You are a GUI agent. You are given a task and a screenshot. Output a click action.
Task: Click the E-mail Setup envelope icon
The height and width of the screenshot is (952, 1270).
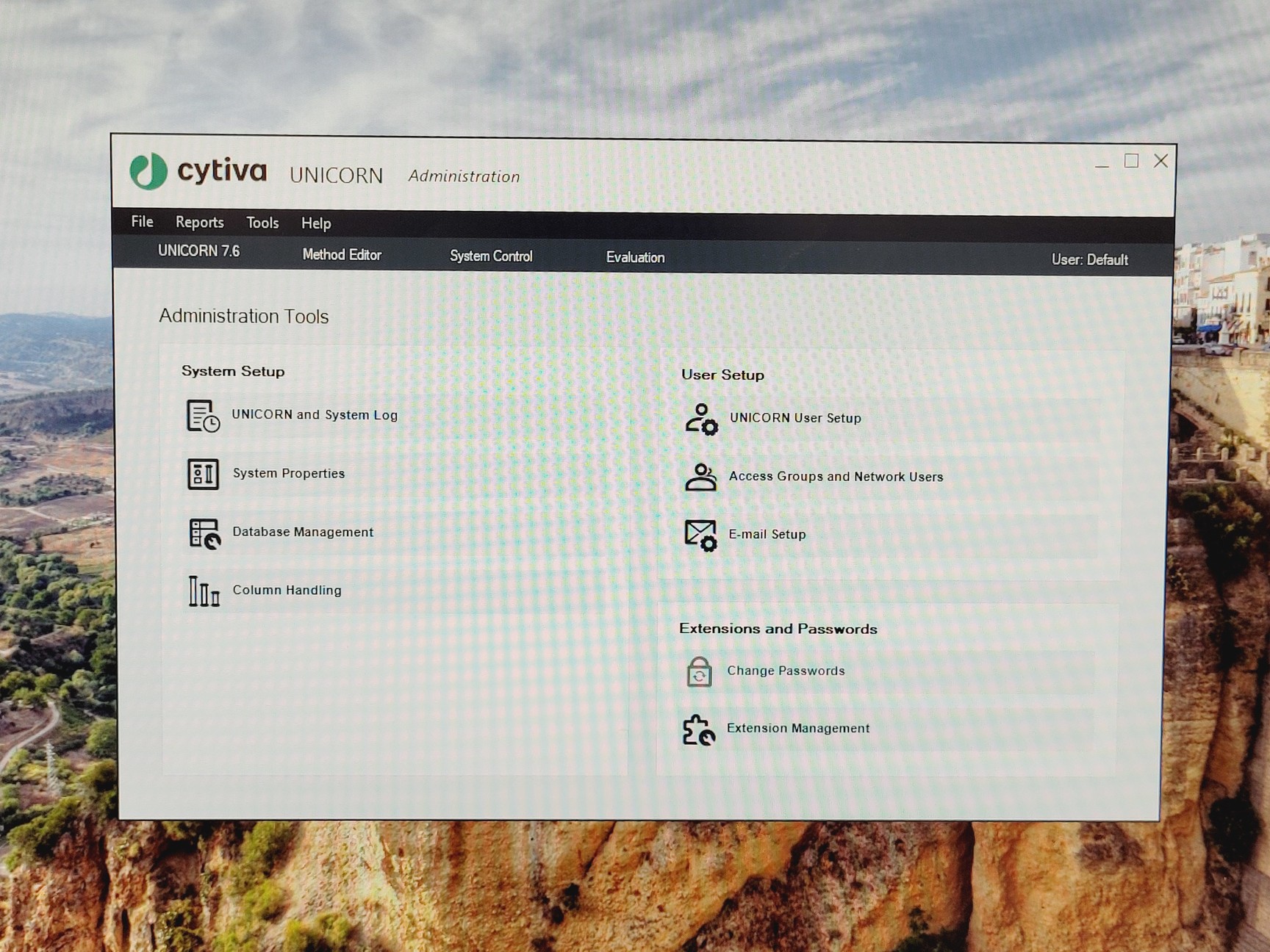coord(700,535)
